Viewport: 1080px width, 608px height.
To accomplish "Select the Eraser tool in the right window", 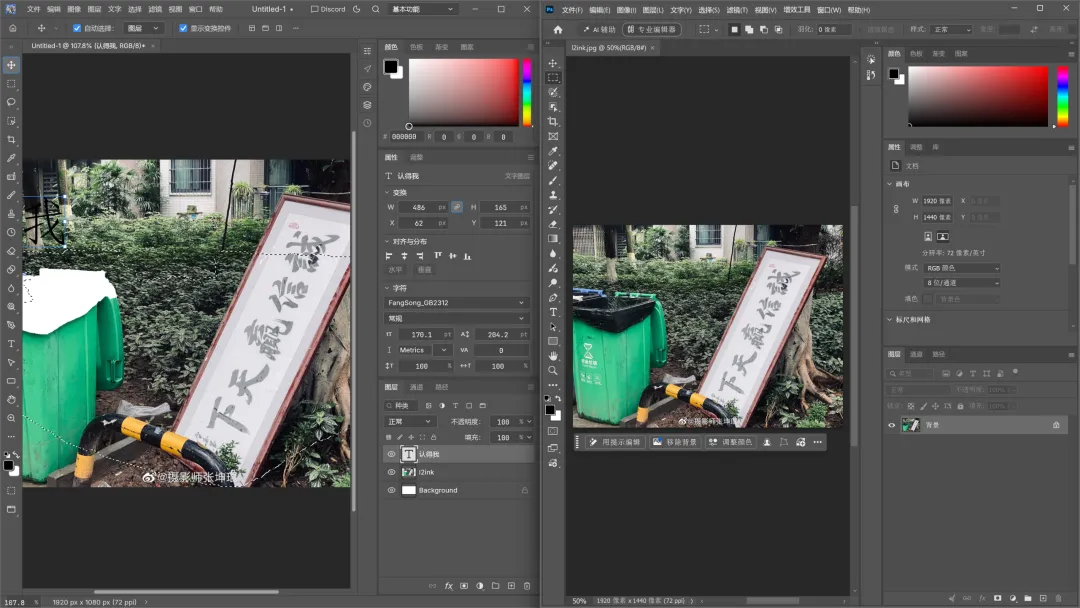I will (553, 224).
